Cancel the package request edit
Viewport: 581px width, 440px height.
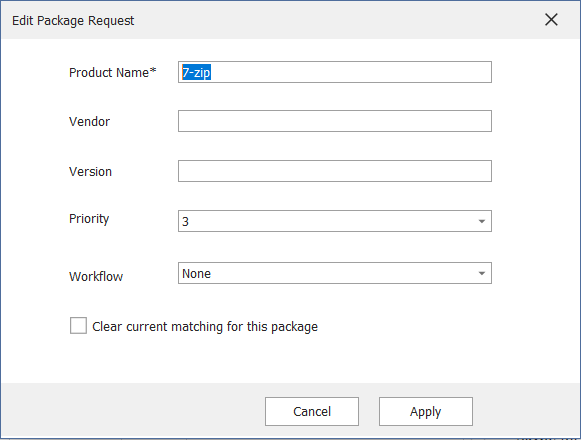coord(312,411)
